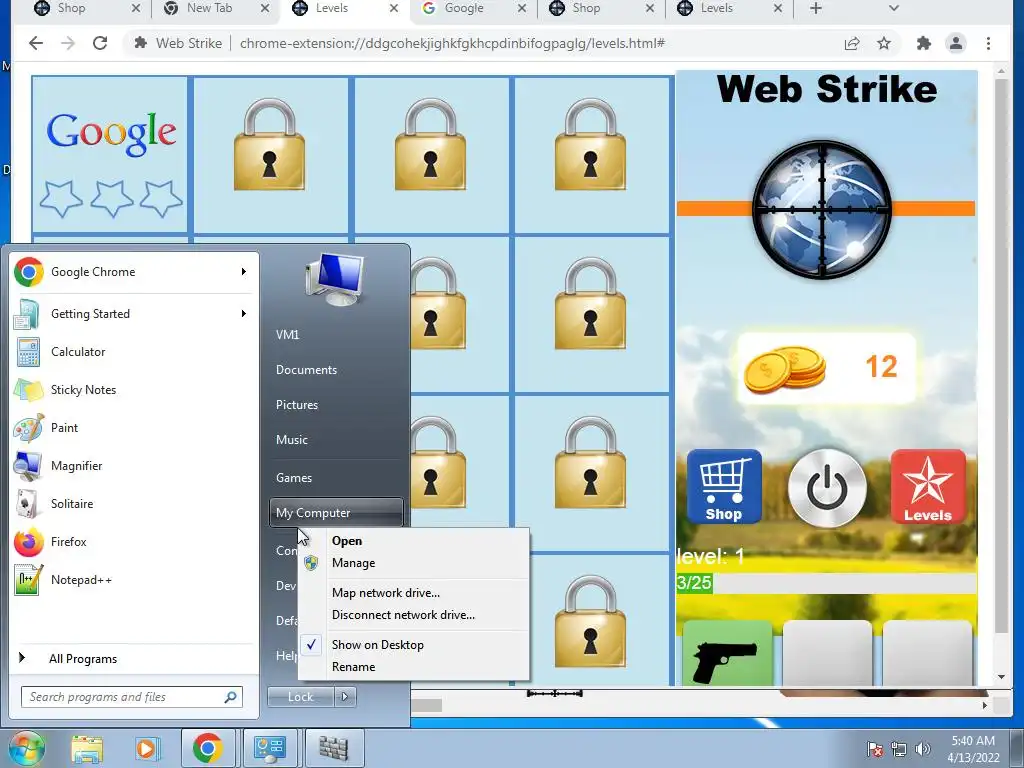Go back to the previous page

(36, 43)
